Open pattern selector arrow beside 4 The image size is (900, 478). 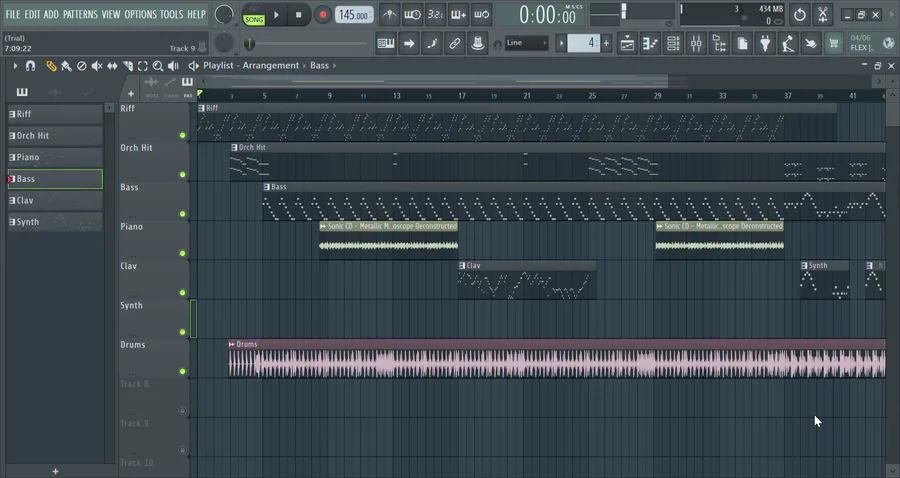(562, 43)
